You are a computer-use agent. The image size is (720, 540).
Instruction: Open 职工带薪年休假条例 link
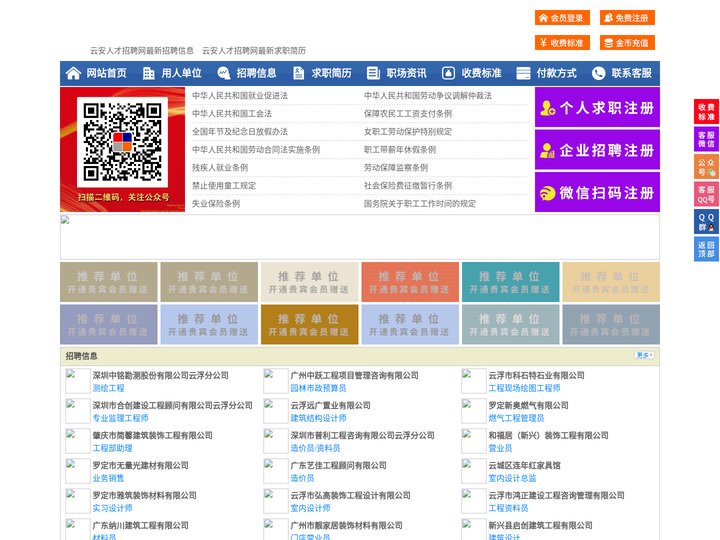(400, 150)
